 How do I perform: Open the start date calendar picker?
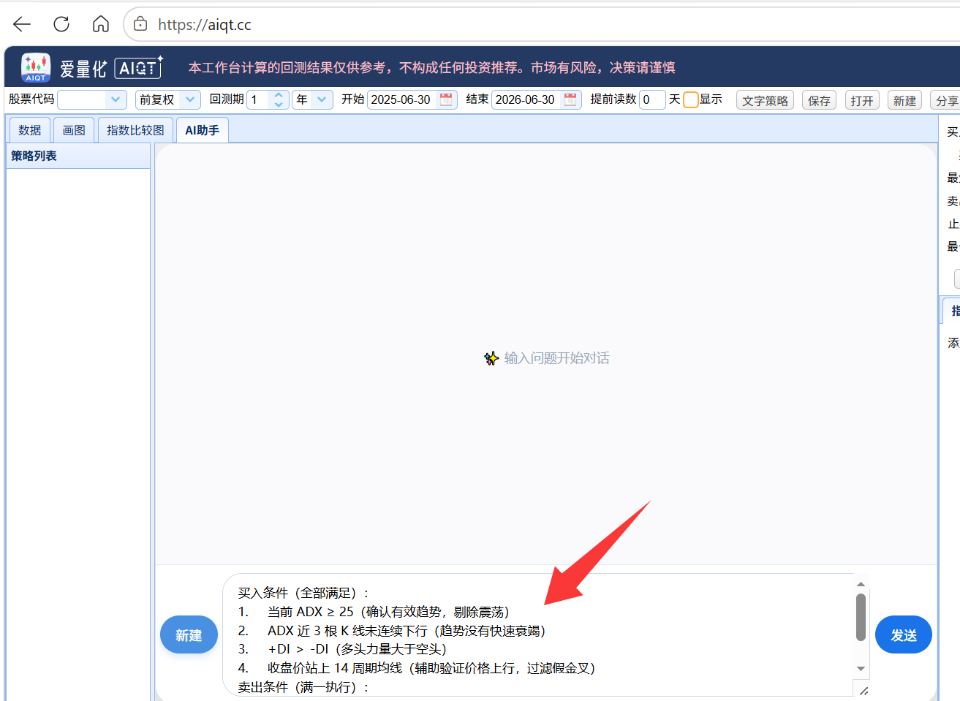point(446,99)
